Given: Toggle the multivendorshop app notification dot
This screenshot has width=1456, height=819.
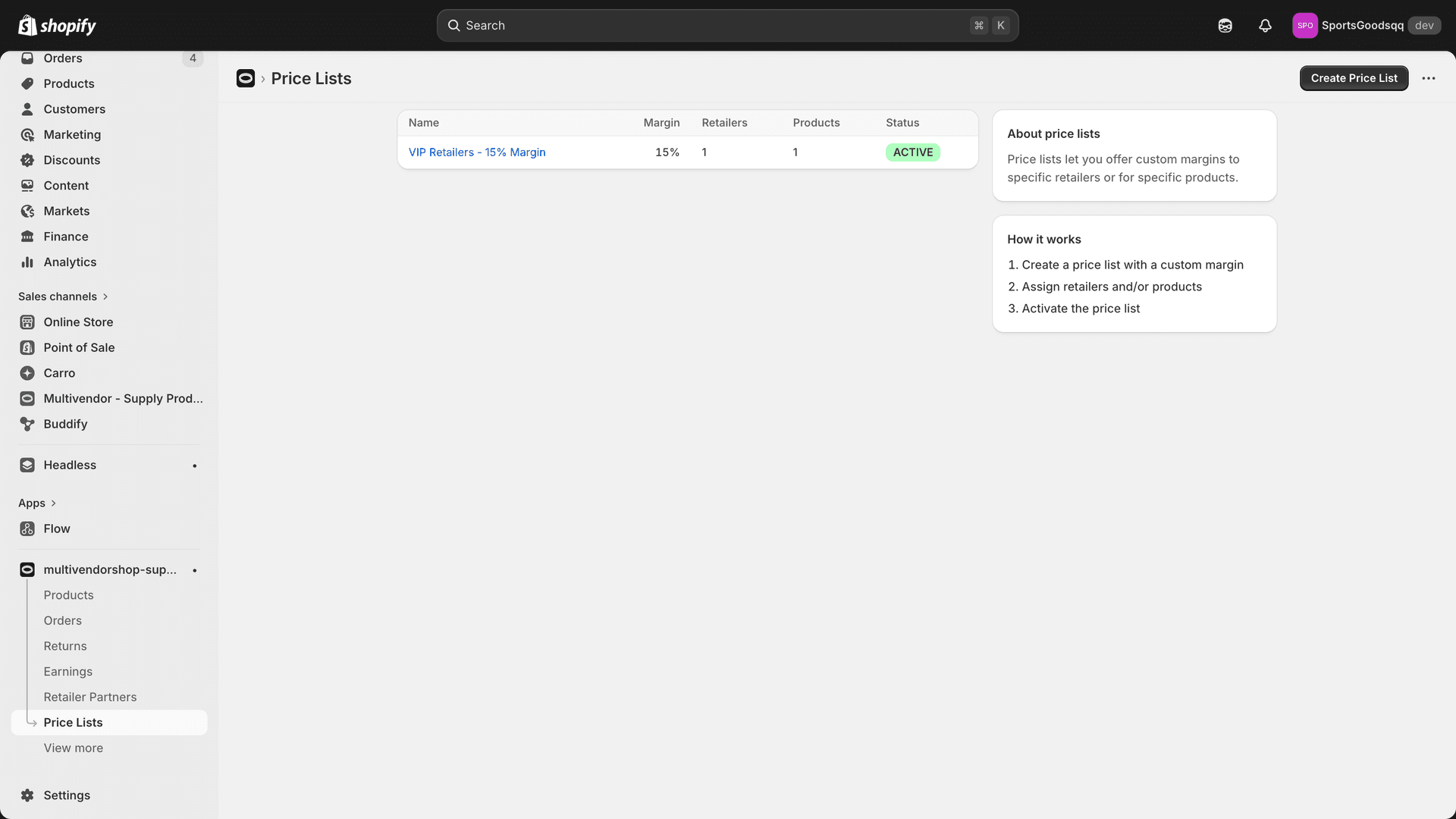Looking at the screenshot, I should (x=195, y=570).
